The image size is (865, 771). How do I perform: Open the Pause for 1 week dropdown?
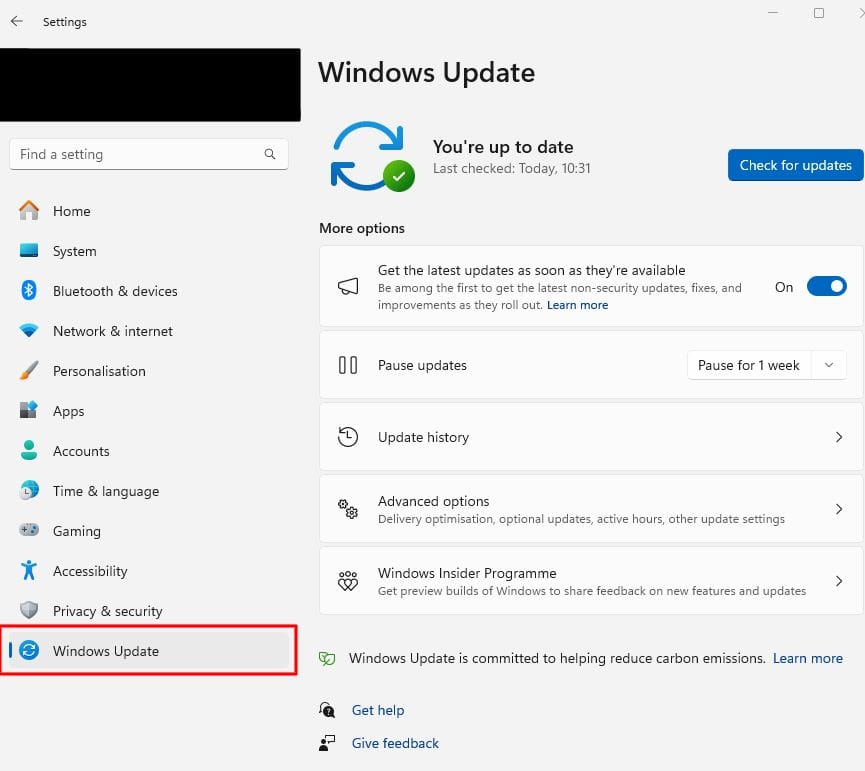pyautogui.click(x=828, y=365)
